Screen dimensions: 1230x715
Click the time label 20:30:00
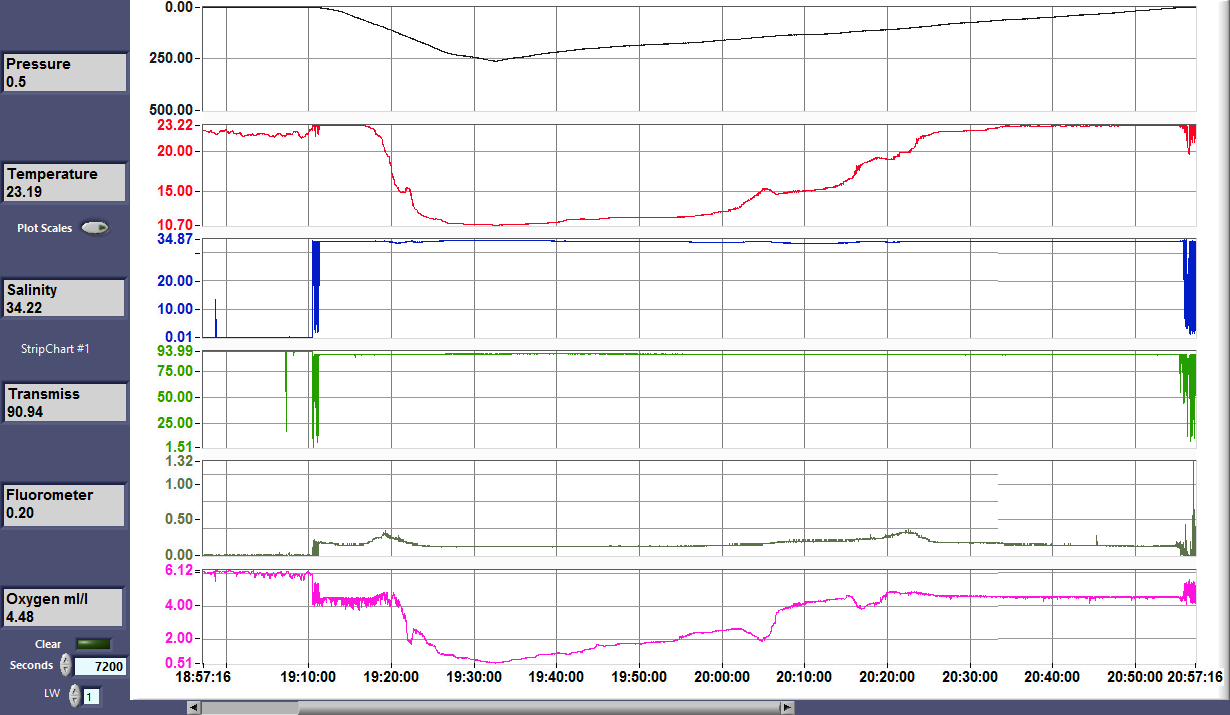coord(970,677)
